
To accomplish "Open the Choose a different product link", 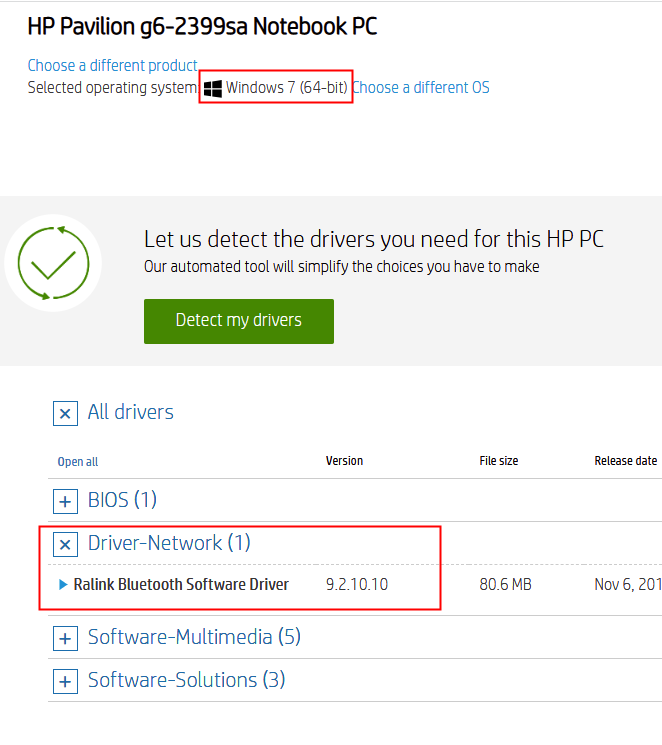I will click(x=113, y=66).
